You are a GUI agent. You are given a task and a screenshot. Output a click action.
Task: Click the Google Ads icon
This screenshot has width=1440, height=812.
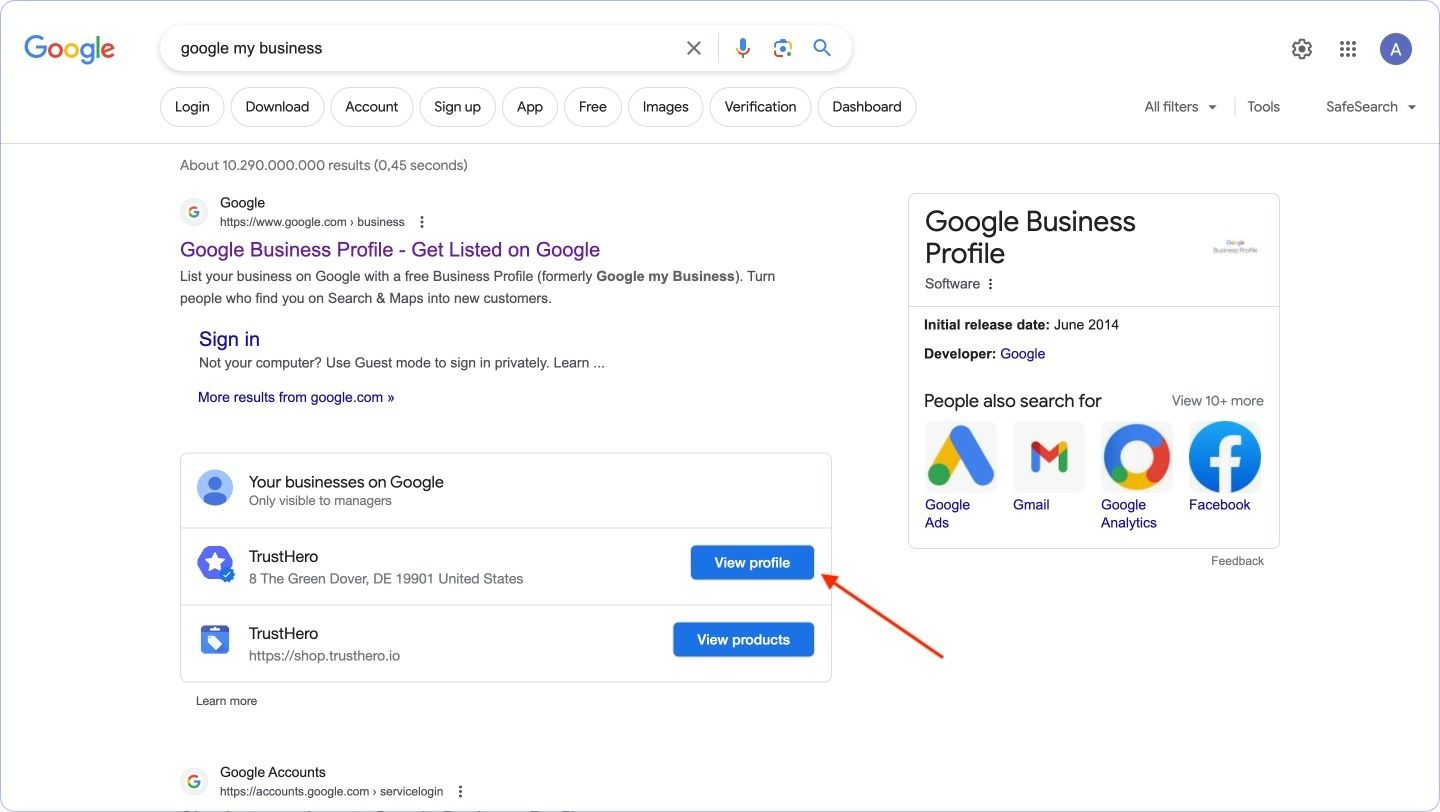[x=960, y=457]
